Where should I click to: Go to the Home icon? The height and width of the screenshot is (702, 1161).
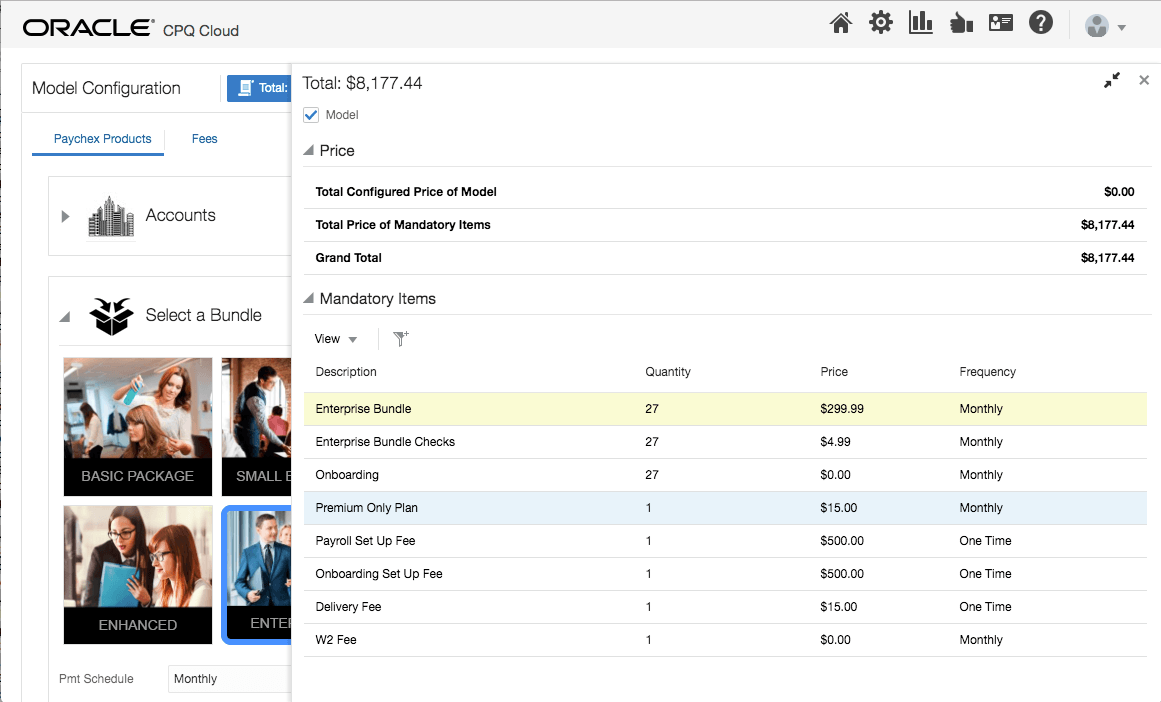[x=840, y=23]
